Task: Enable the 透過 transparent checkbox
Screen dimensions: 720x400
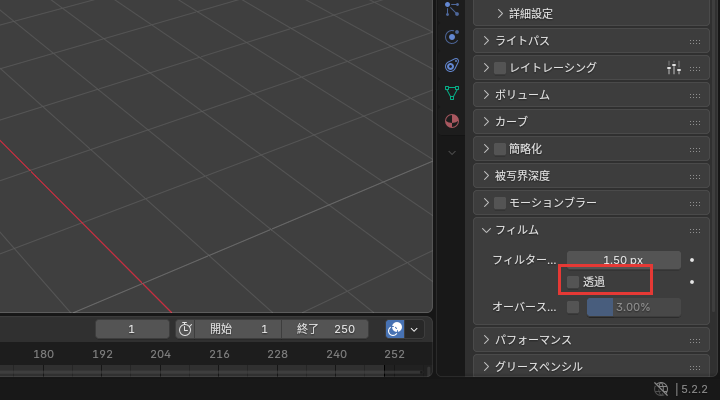Action: 573,282
